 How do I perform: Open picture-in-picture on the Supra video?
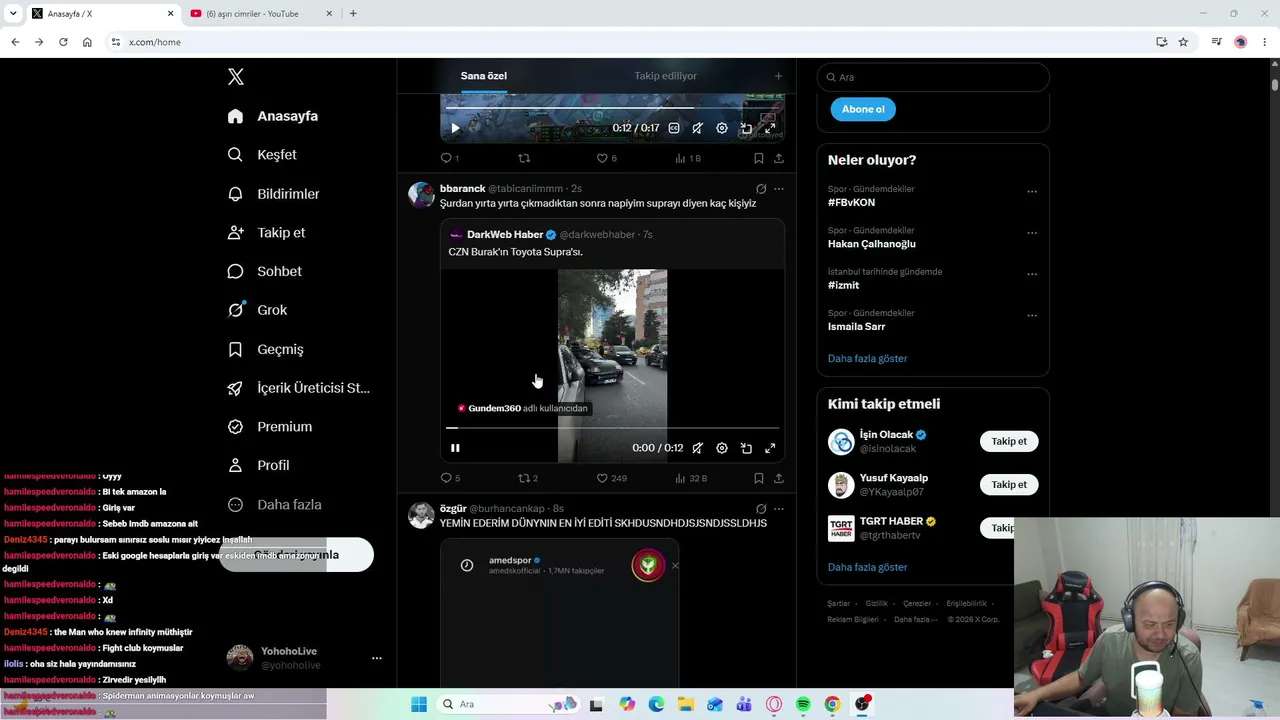746,448
